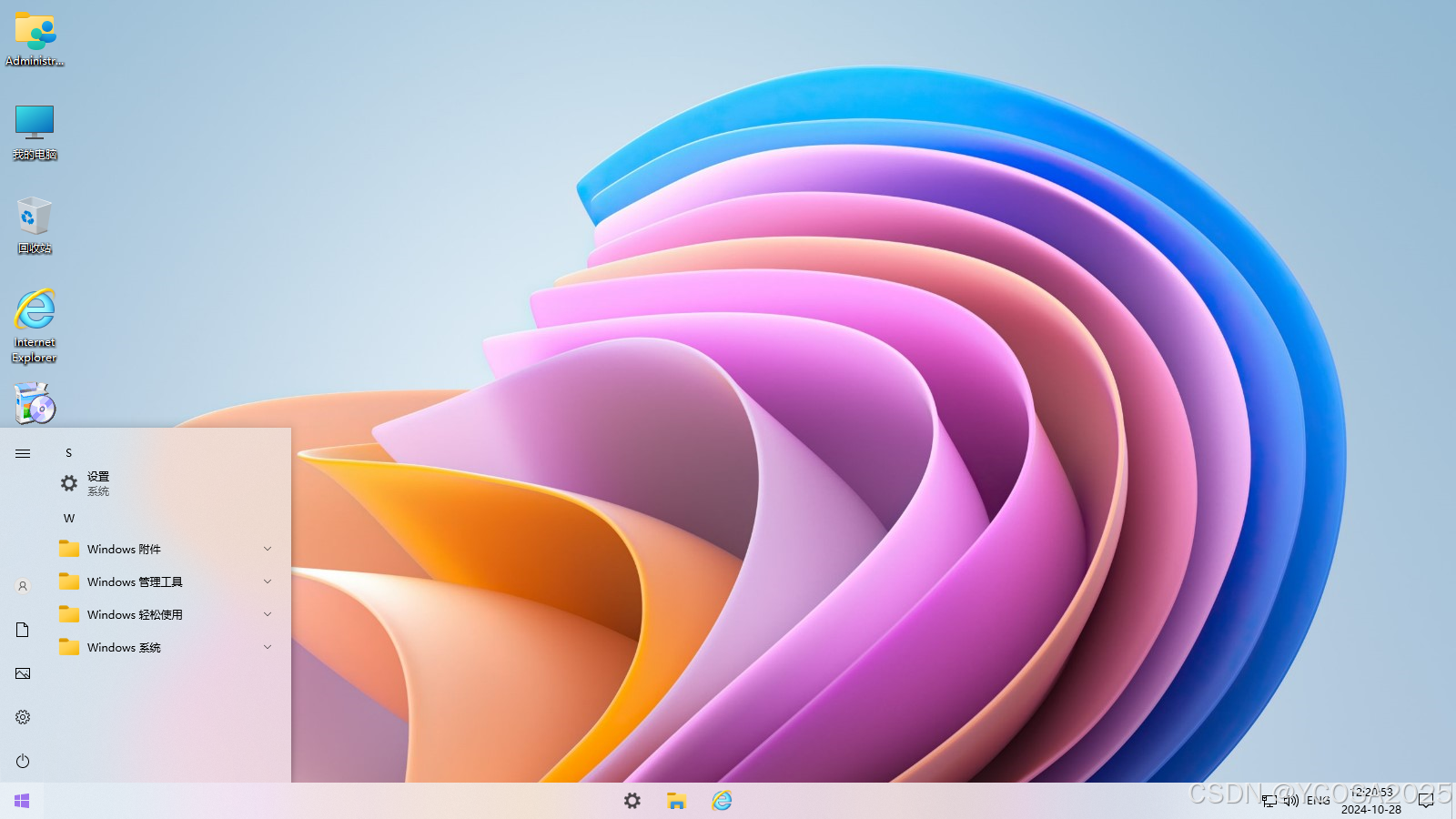Click the Power icon in Start menu
Image resolution: width=1456 pixels, height=819 pixels.
[23, 761]
